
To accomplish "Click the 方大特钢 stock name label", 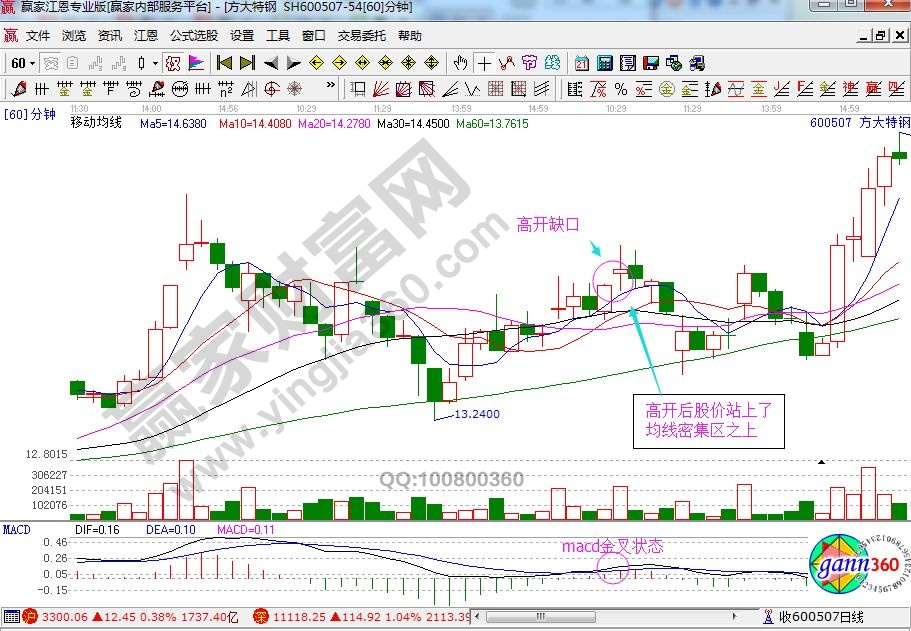I will click(x=884, y=123).
